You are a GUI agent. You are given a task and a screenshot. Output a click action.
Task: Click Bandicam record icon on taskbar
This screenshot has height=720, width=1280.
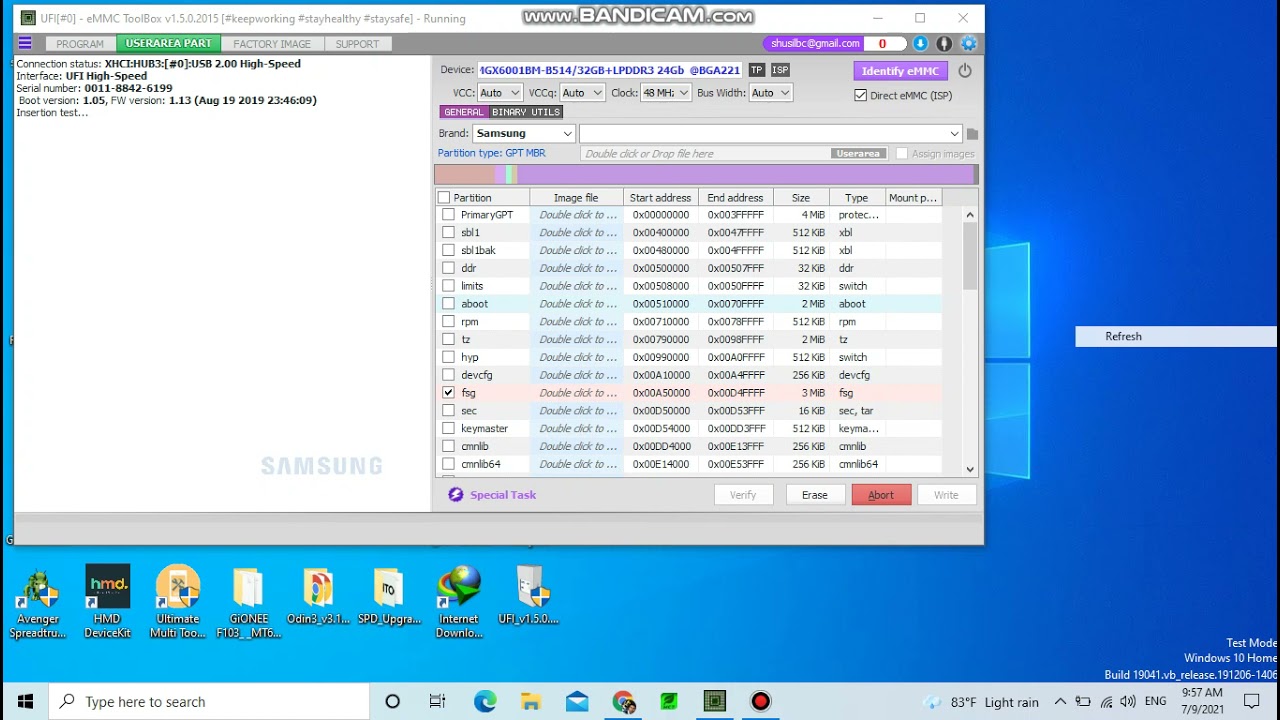[x=761, y=702]
